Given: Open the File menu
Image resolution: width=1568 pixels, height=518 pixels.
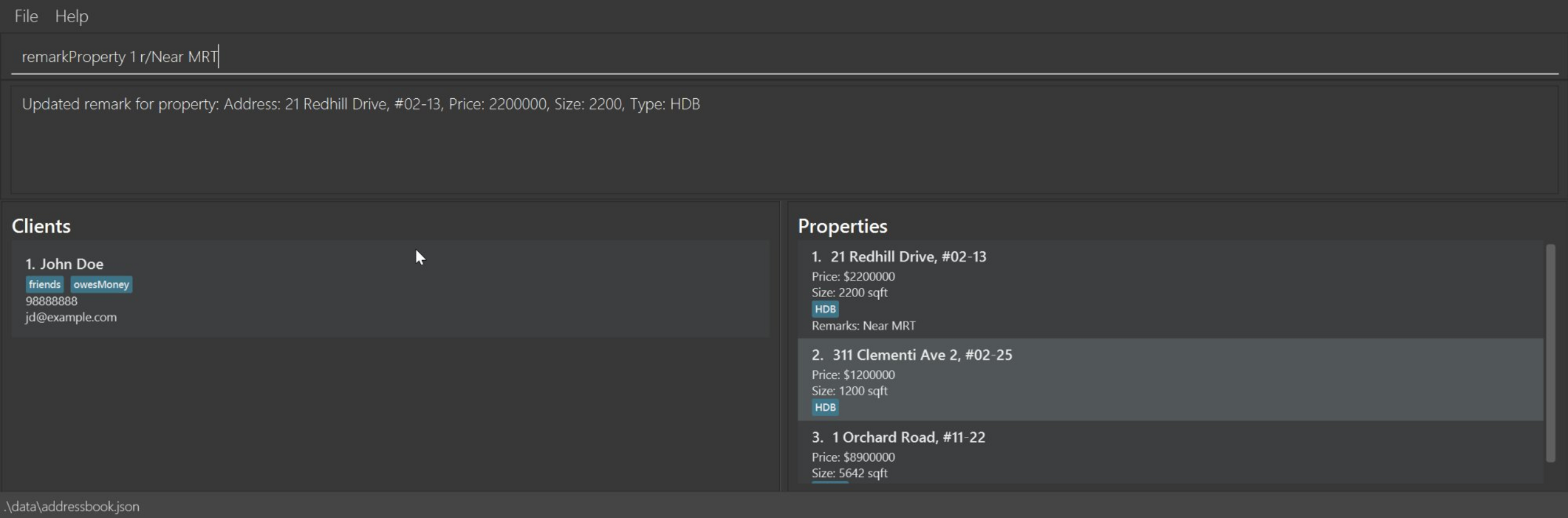Looking at the screenshot, I should point(26,16).
